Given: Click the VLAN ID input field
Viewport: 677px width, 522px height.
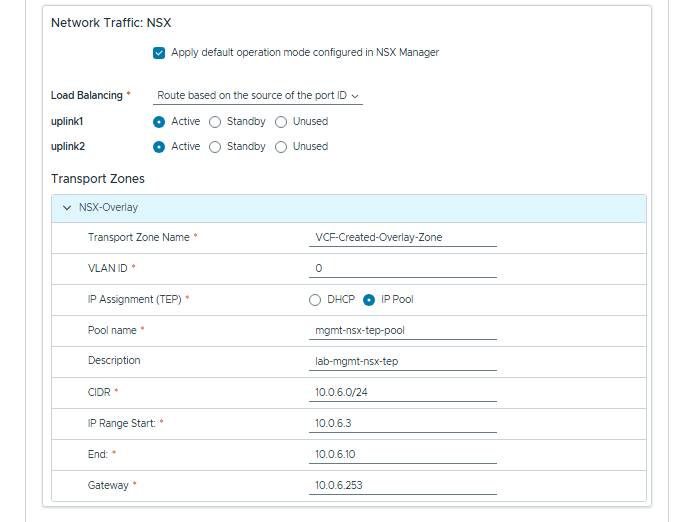Looking at the screenshot, I should click(x=403, y=269).
